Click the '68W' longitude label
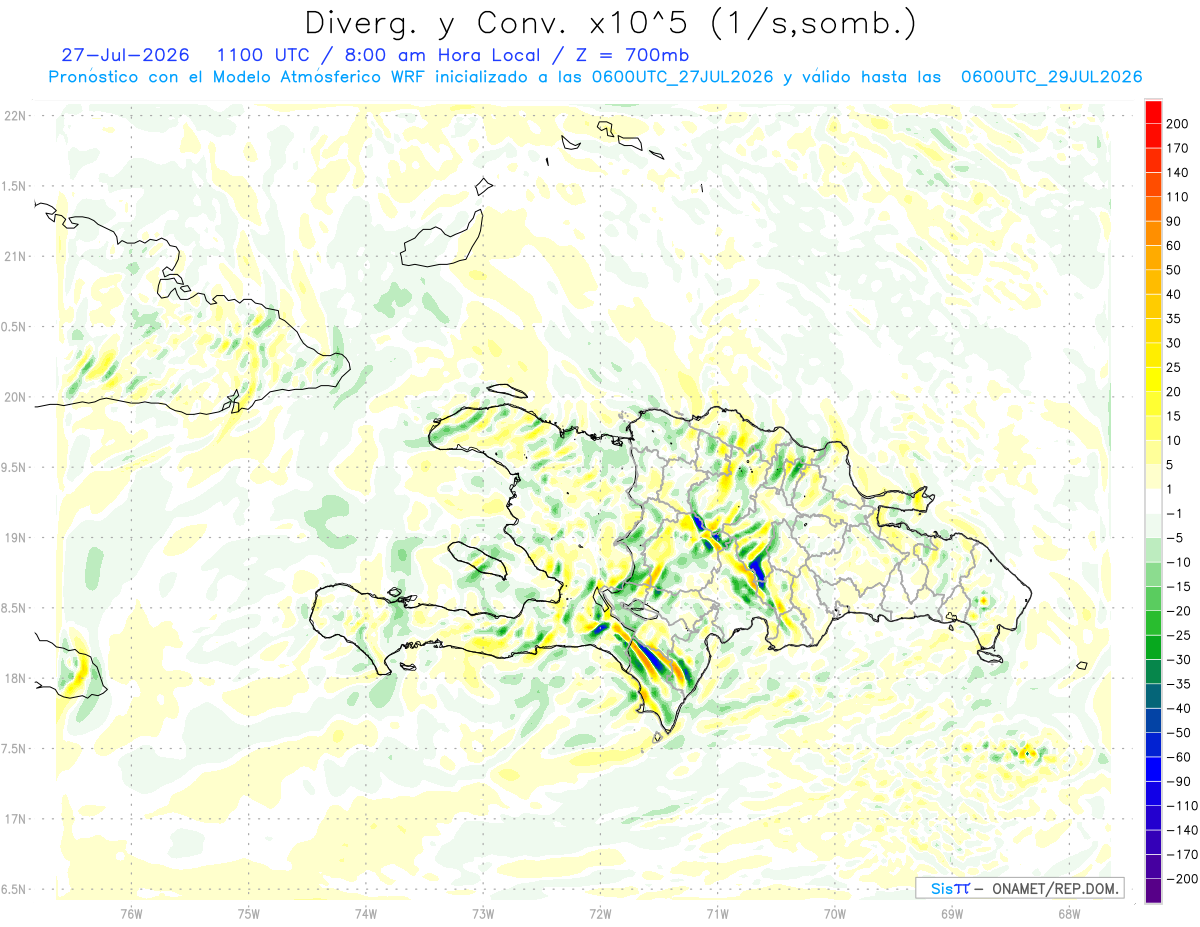This screenshot has width=1200, height=927. coord(1069,914)
